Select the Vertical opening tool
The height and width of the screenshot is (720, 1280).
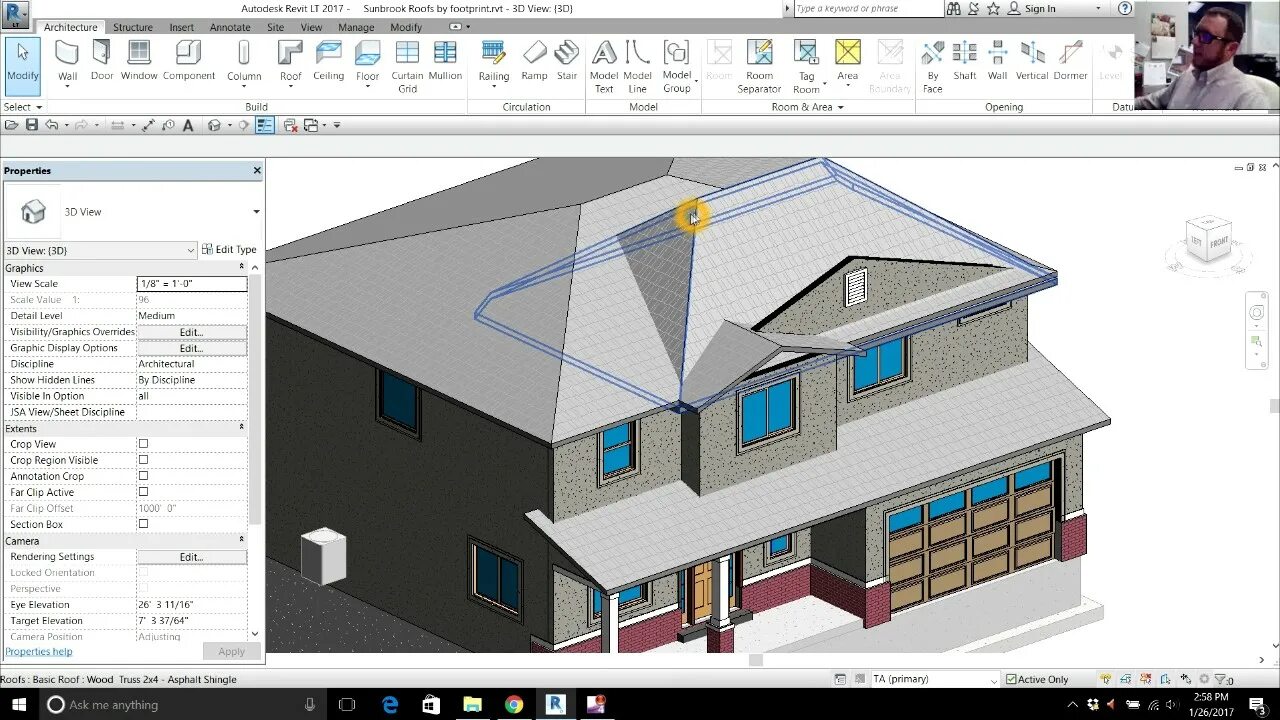point(1032,60)
